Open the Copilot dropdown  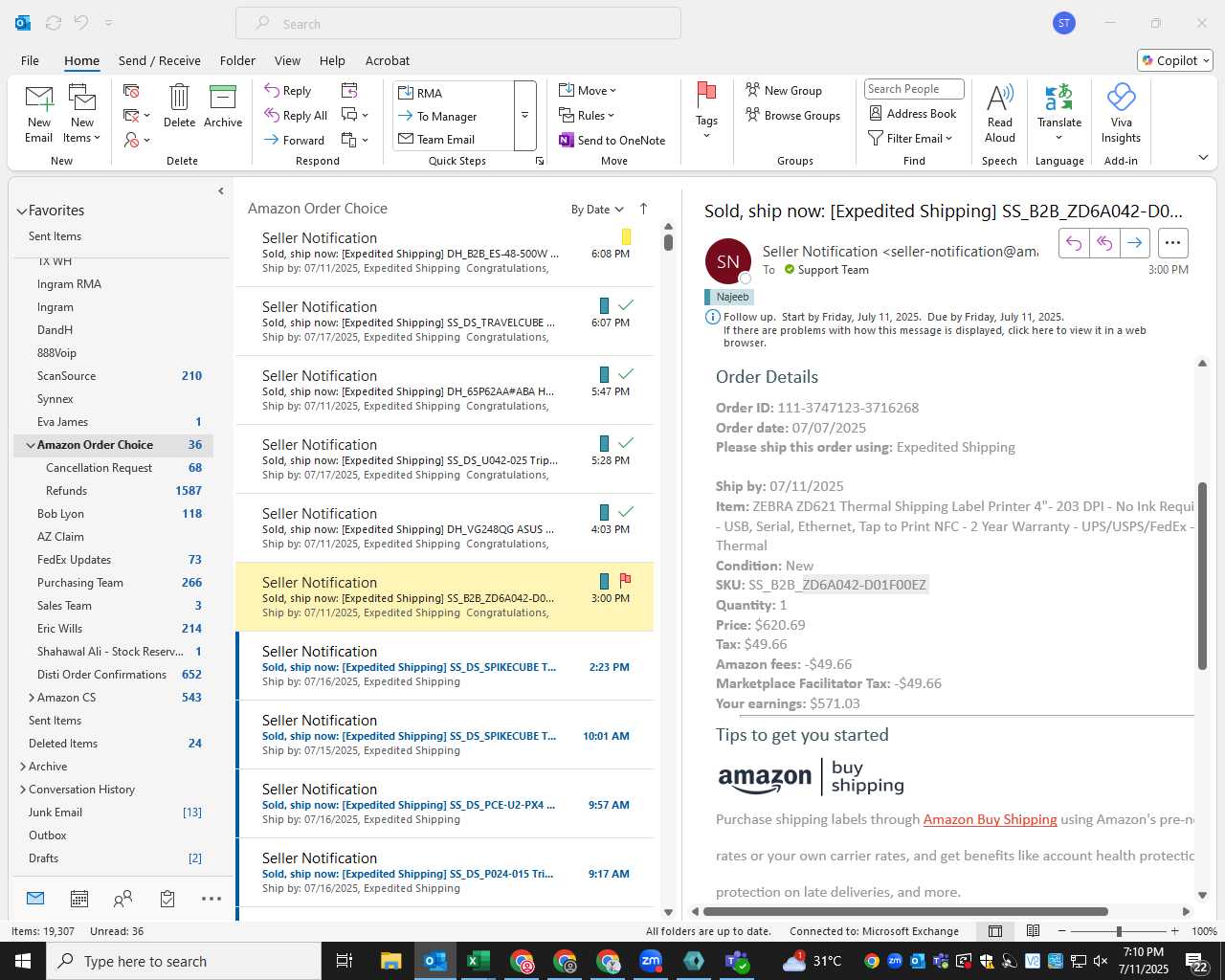coord(1176,60)
